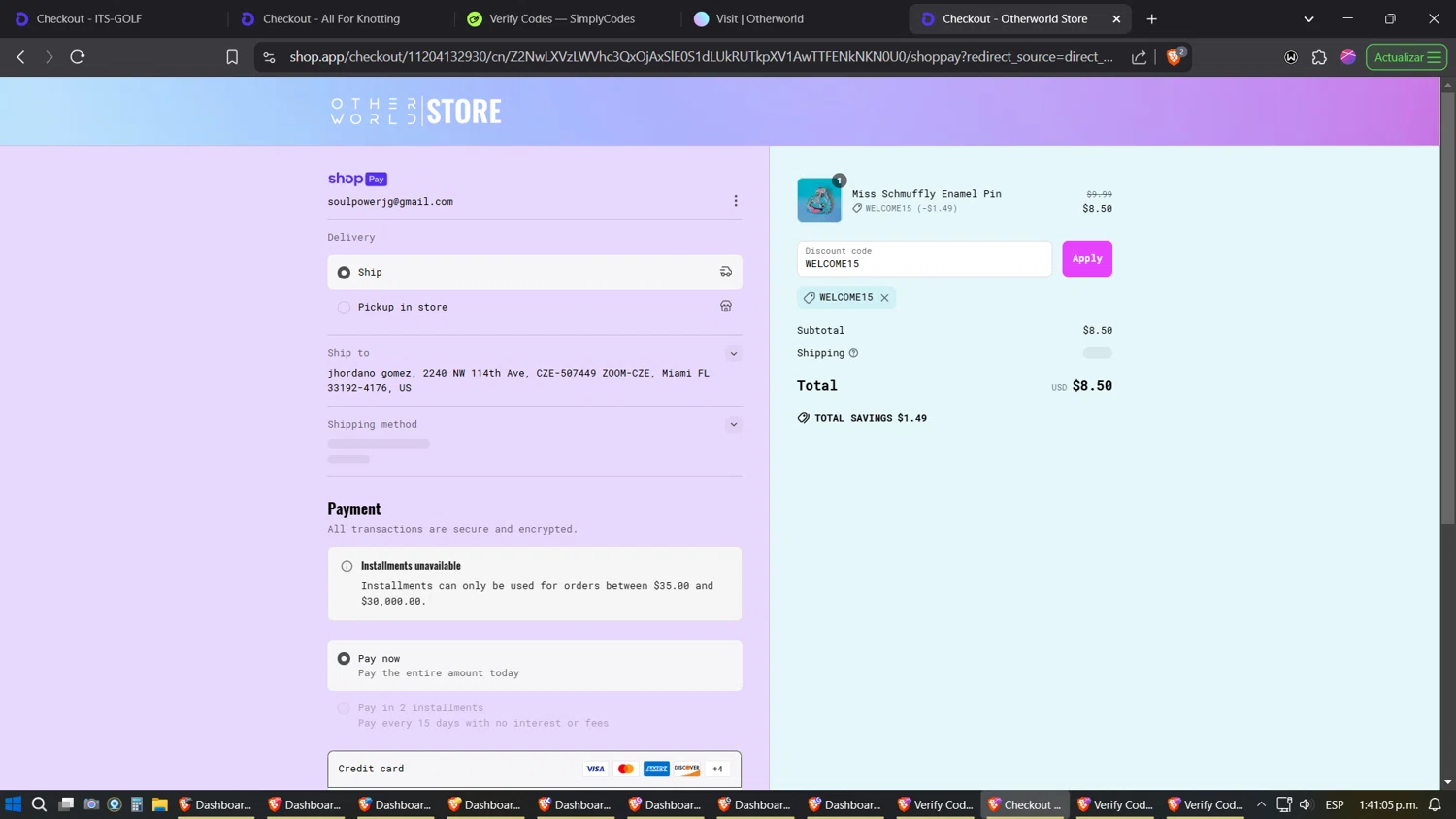Click the share page icon in address bar

click(x=1139, y=57)
